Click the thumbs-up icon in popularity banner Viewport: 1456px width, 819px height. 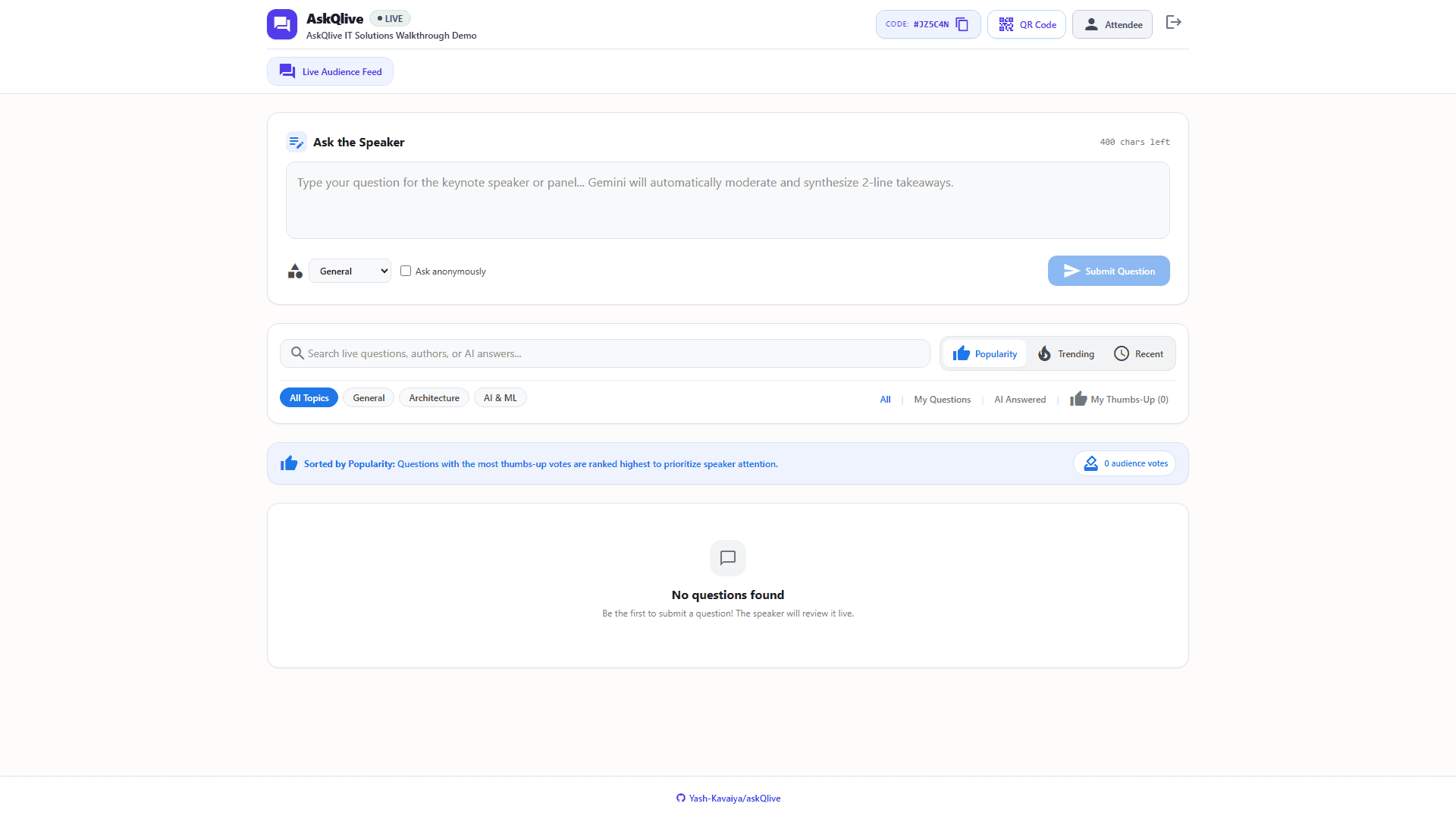289,463
